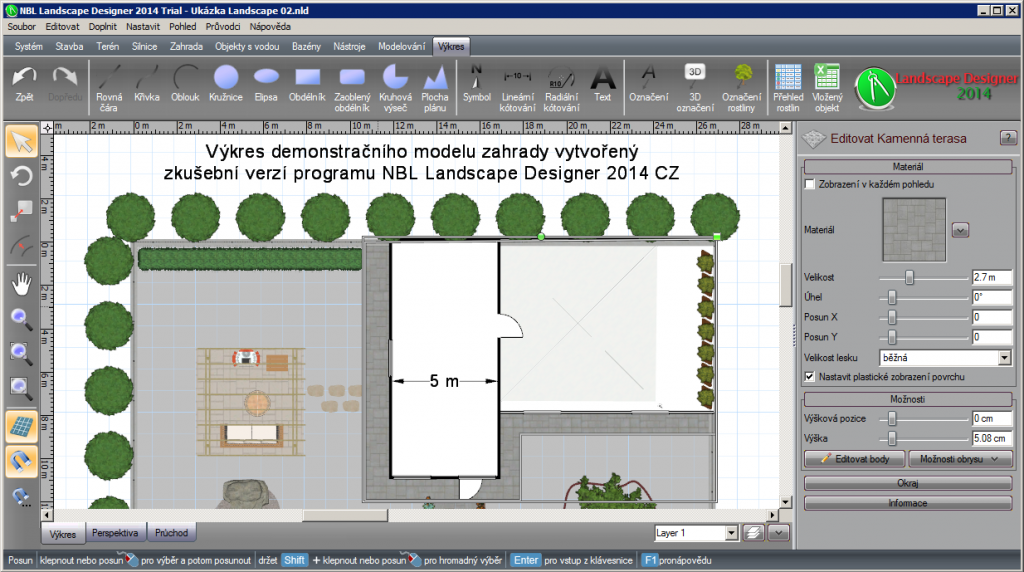Click the Vložený objekt icon

click(827, 88)
